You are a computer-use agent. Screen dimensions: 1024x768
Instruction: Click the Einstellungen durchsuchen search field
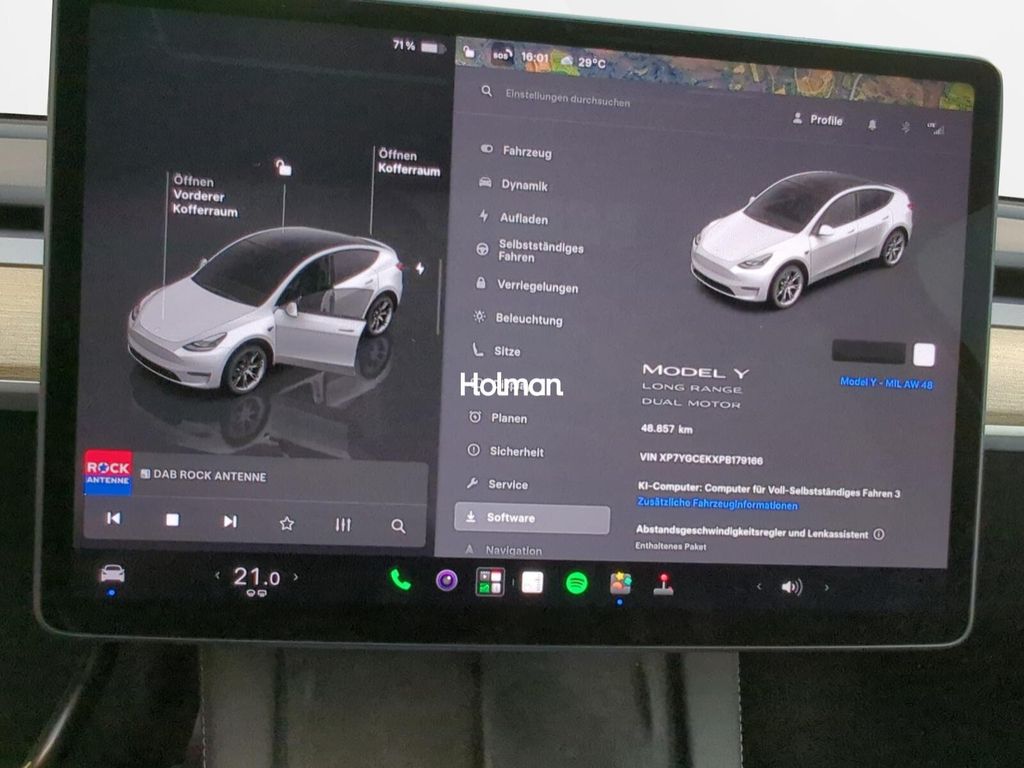coord(568,98)
